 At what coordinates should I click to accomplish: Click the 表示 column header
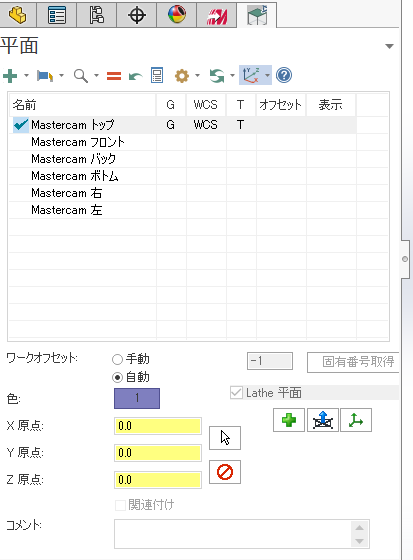pos(331,105)
